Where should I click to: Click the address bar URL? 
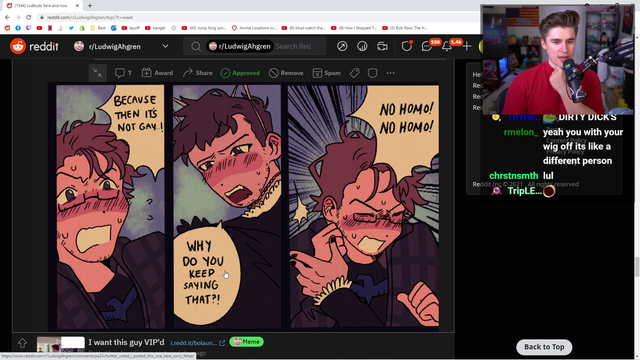(x=89, y=18)
